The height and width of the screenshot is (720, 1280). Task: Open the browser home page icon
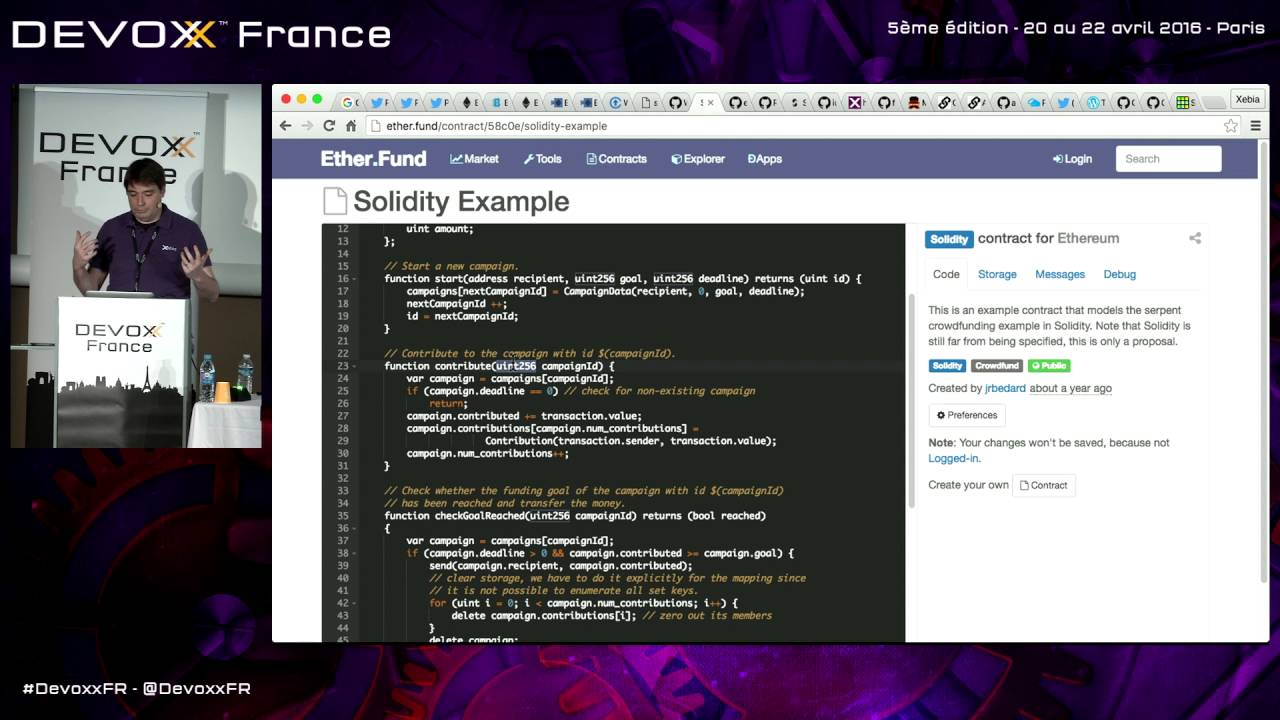pyautogui.click(x=351, y=126)
